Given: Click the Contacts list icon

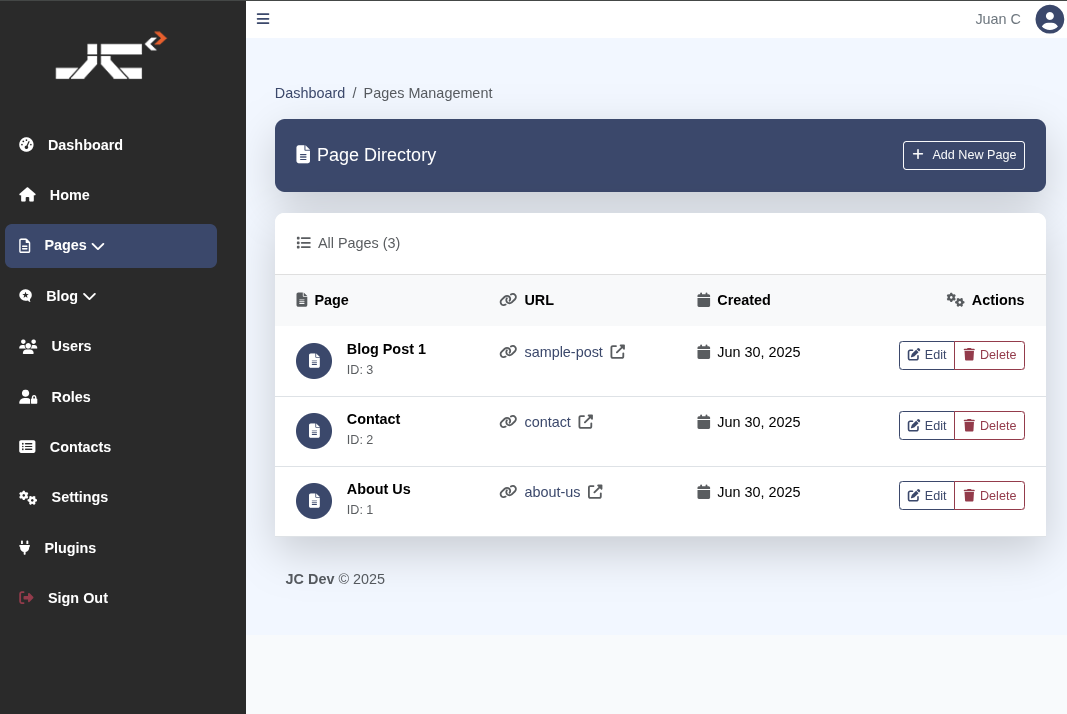Looking at the screenshot, I should click(27, 447).
